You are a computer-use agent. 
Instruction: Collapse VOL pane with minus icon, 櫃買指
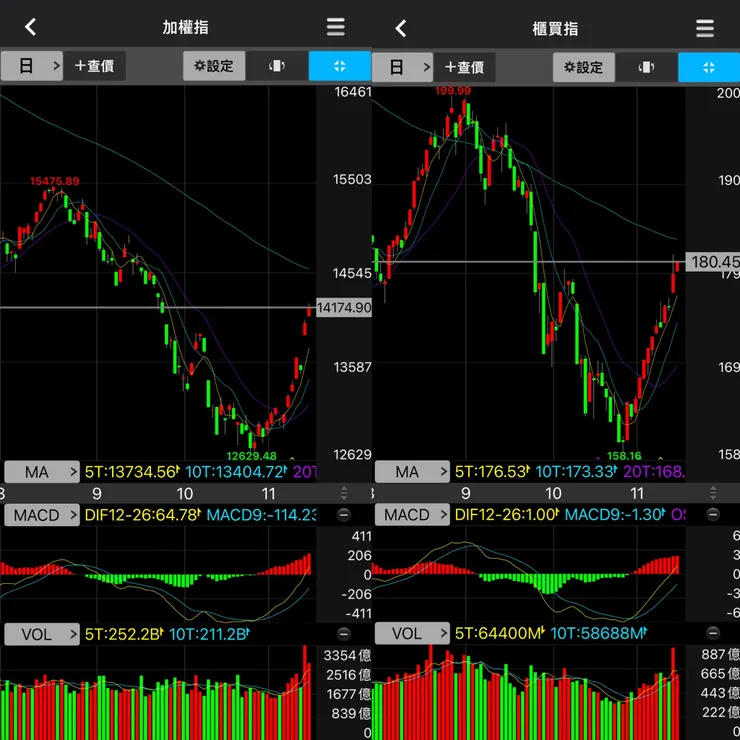713,633
